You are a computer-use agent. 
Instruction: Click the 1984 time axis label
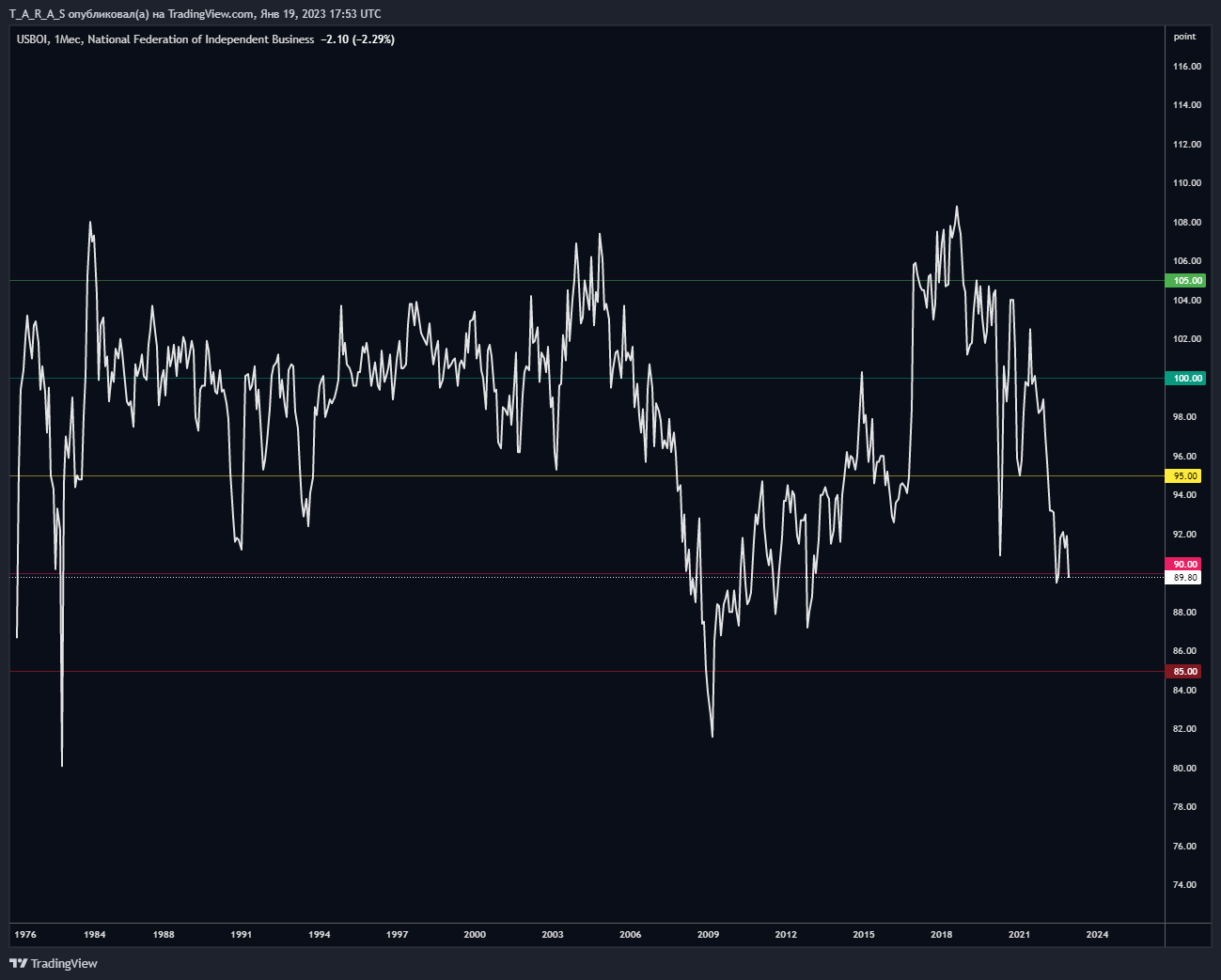(x=94, y=935)
